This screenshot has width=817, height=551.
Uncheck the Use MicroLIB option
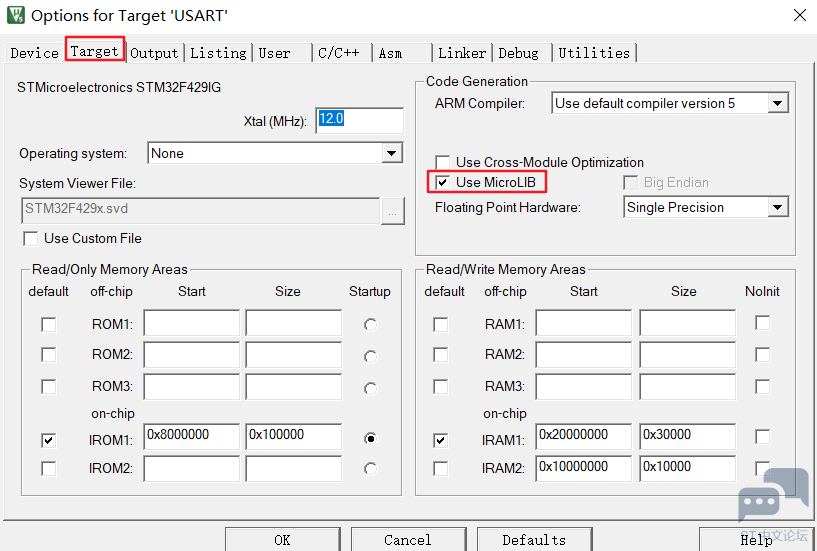click(x=442, y=182)
